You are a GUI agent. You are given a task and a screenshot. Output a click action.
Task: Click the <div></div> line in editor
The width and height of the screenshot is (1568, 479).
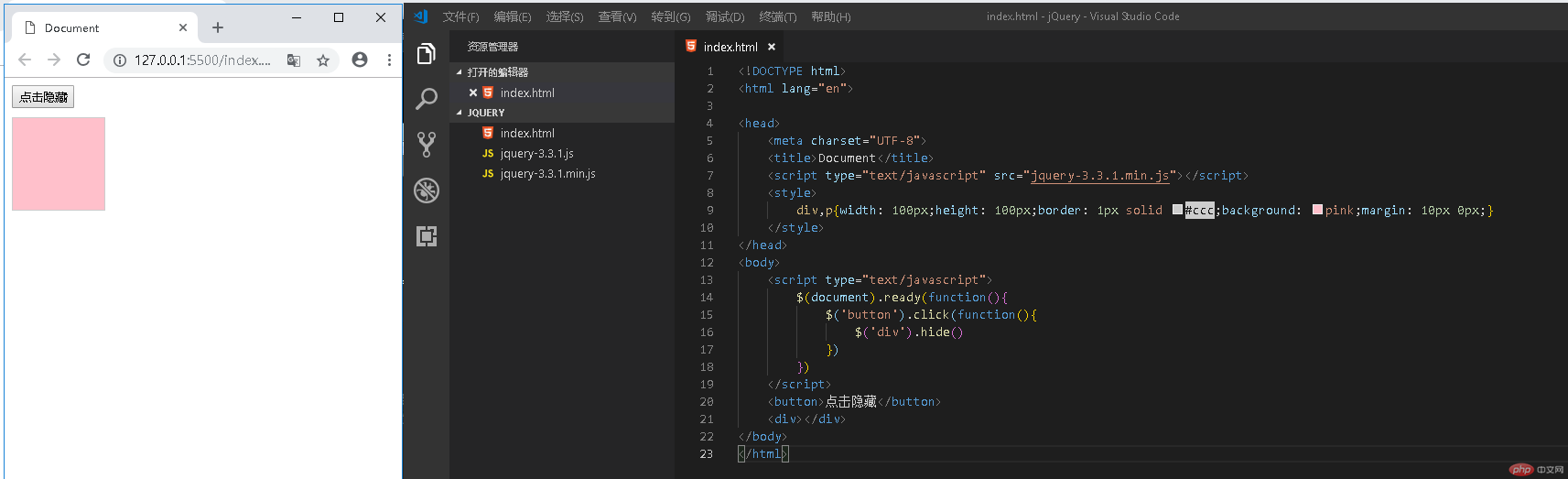click(x=806, y=419)
